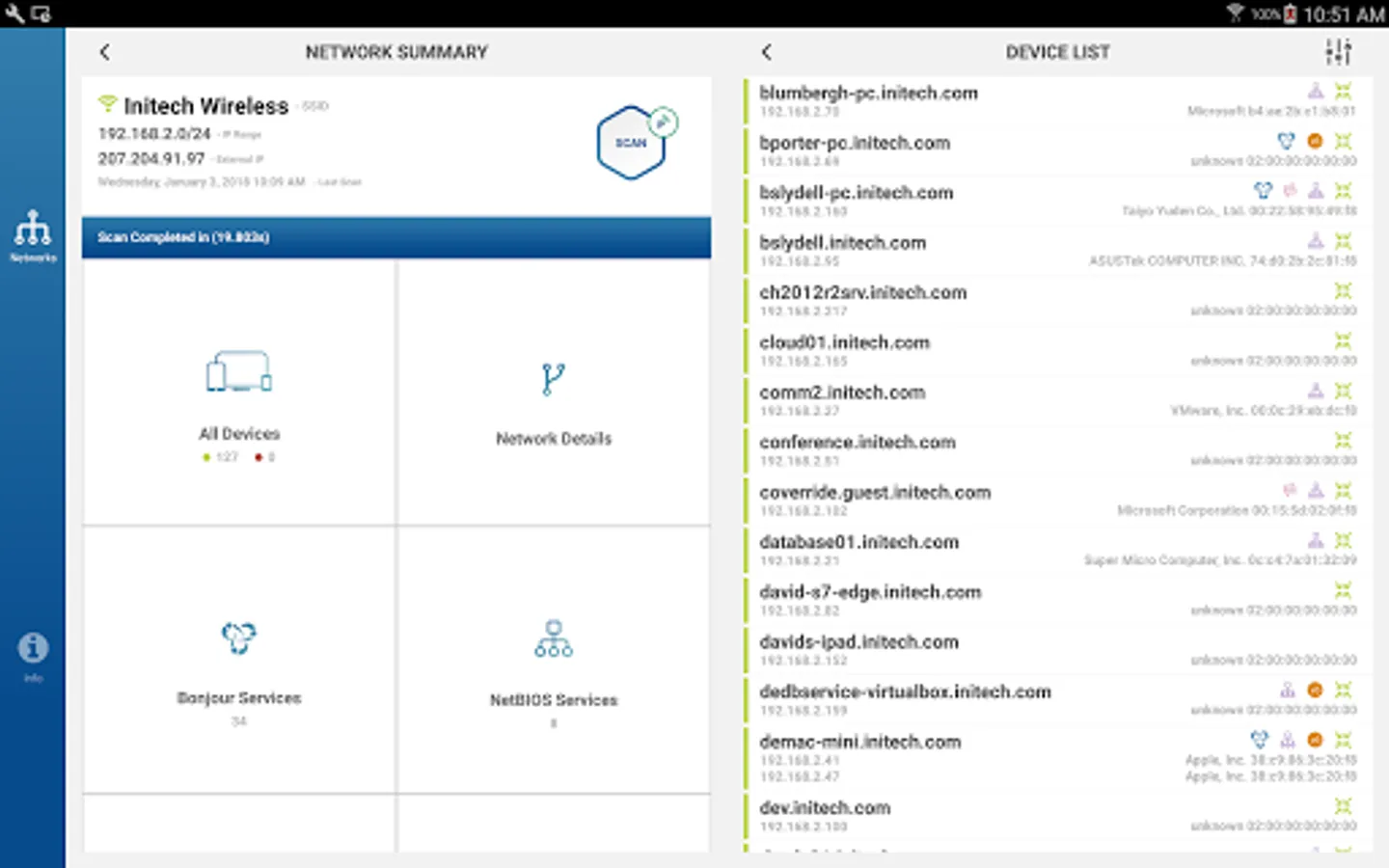Tap orange badge on bporter-pc row
Image resolution: width=1389 pixels, height=868 pixels.
pos(1315,141)
